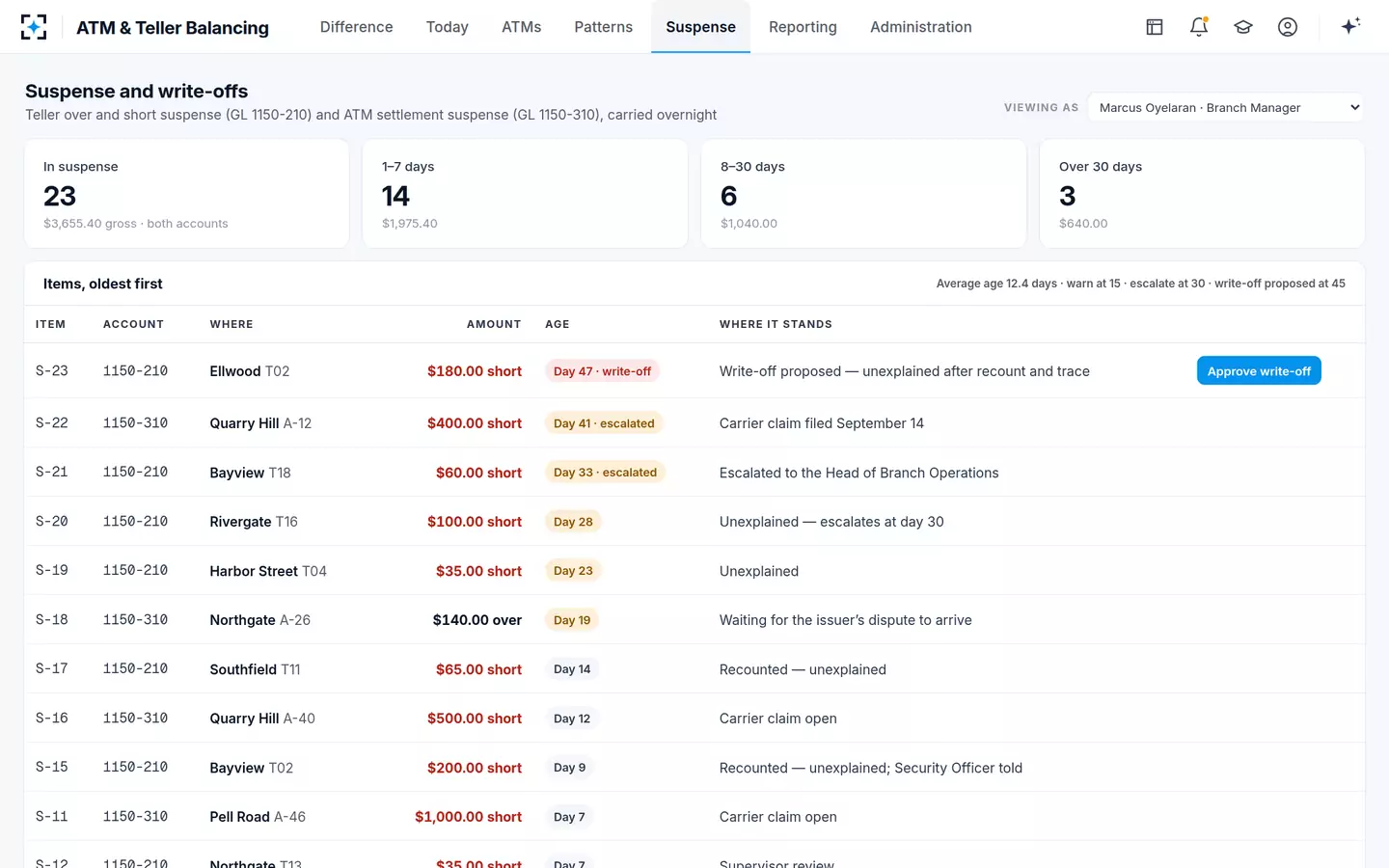
Task: Open the Viewing As role dropdown
Action: click(x=1226, y=107)
